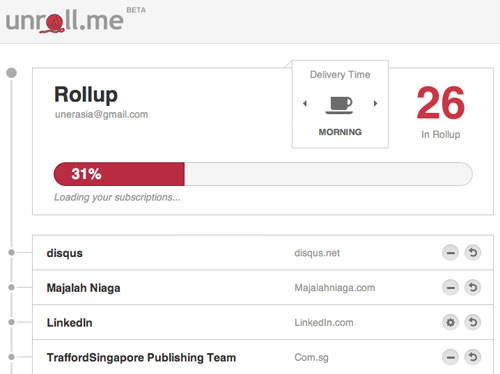500x374 pixels.
Task: Click the undo arrow icon for disqus
Action: tap(473, 252)
